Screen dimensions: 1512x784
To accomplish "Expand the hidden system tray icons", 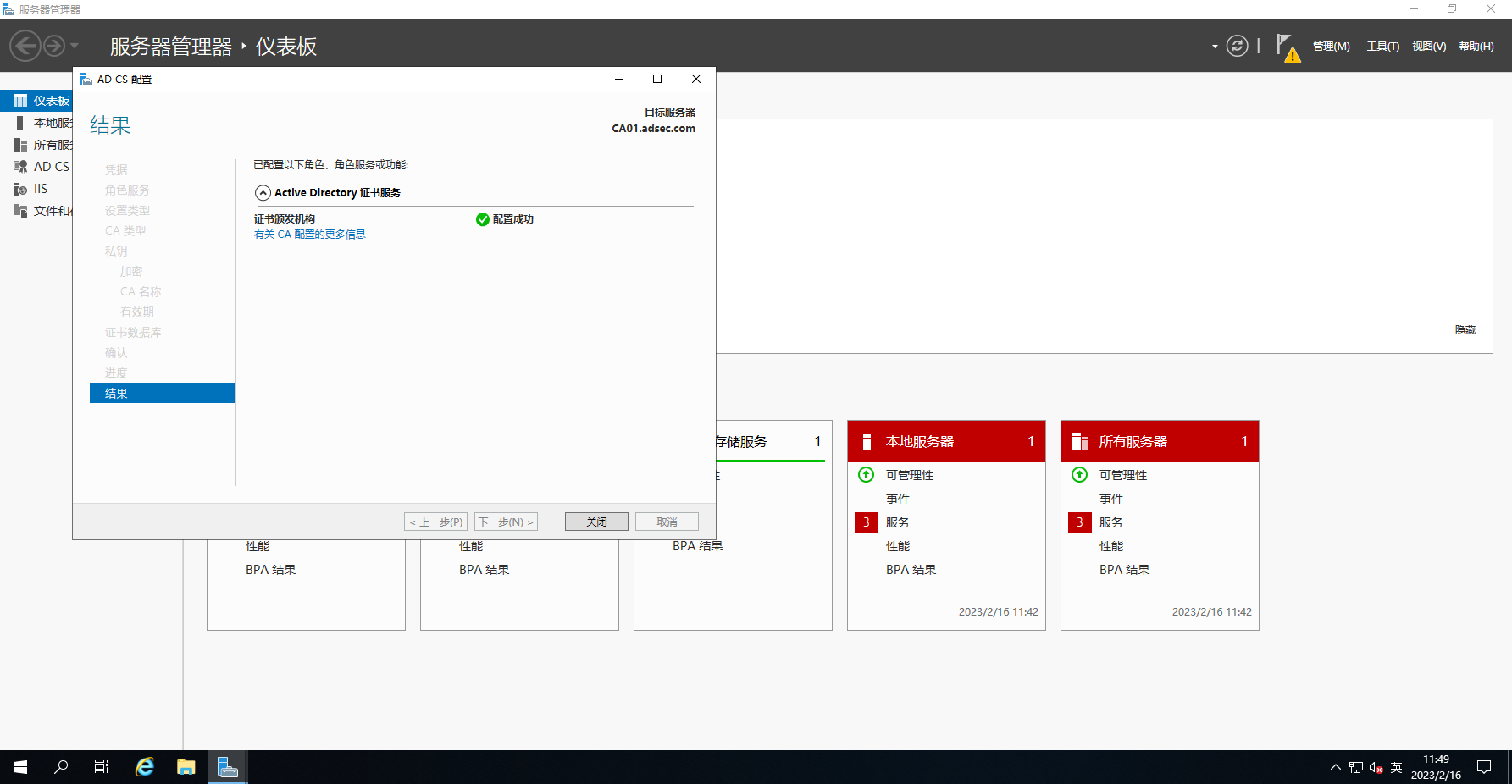I will 1335,767.
